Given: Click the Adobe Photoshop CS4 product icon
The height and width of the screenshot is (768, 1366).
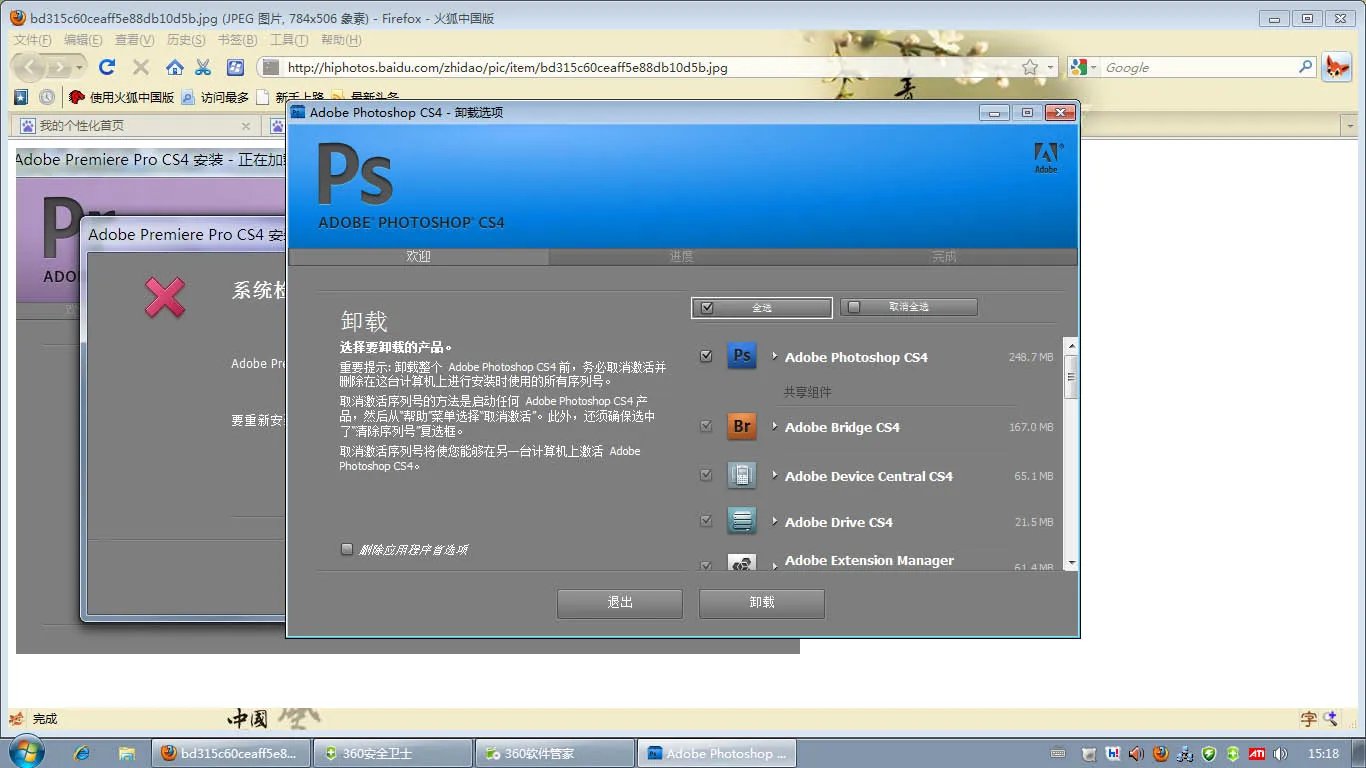Looking at the screenshot, I should [x=741, y=356].
